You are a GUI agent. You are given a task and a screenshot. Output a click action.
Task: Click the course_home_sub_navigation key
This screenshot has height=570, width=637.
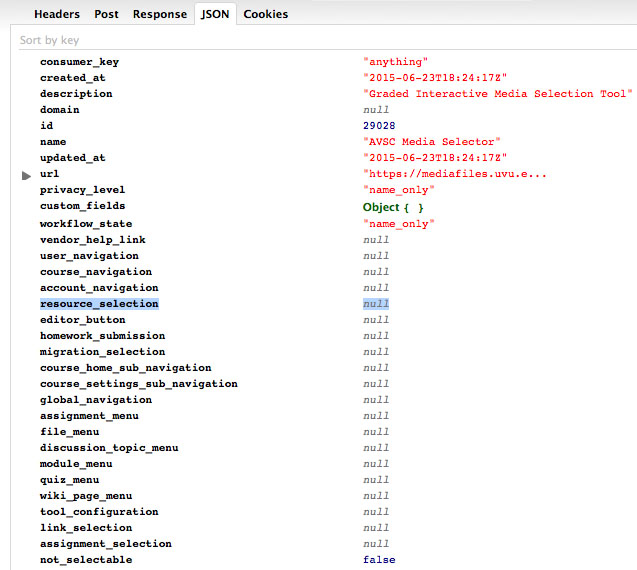click(x=126, y=368)
